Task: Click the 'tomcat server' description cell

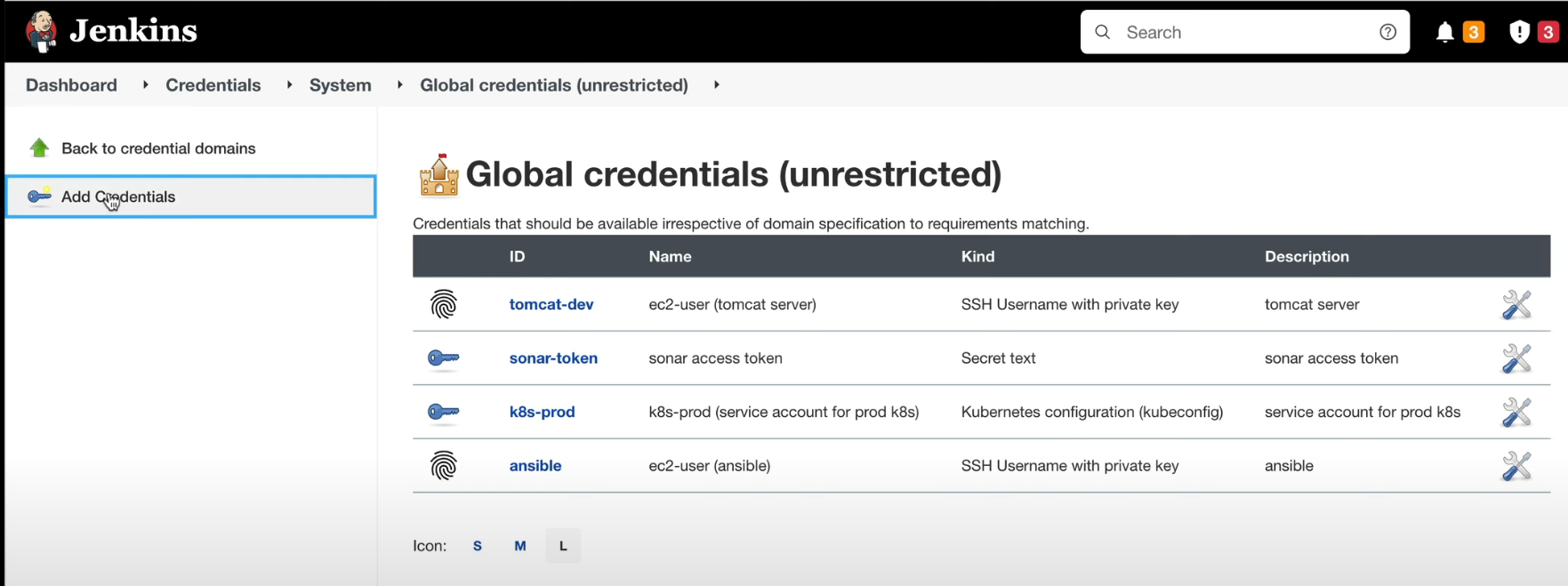Action: [x=1312, y=304]
